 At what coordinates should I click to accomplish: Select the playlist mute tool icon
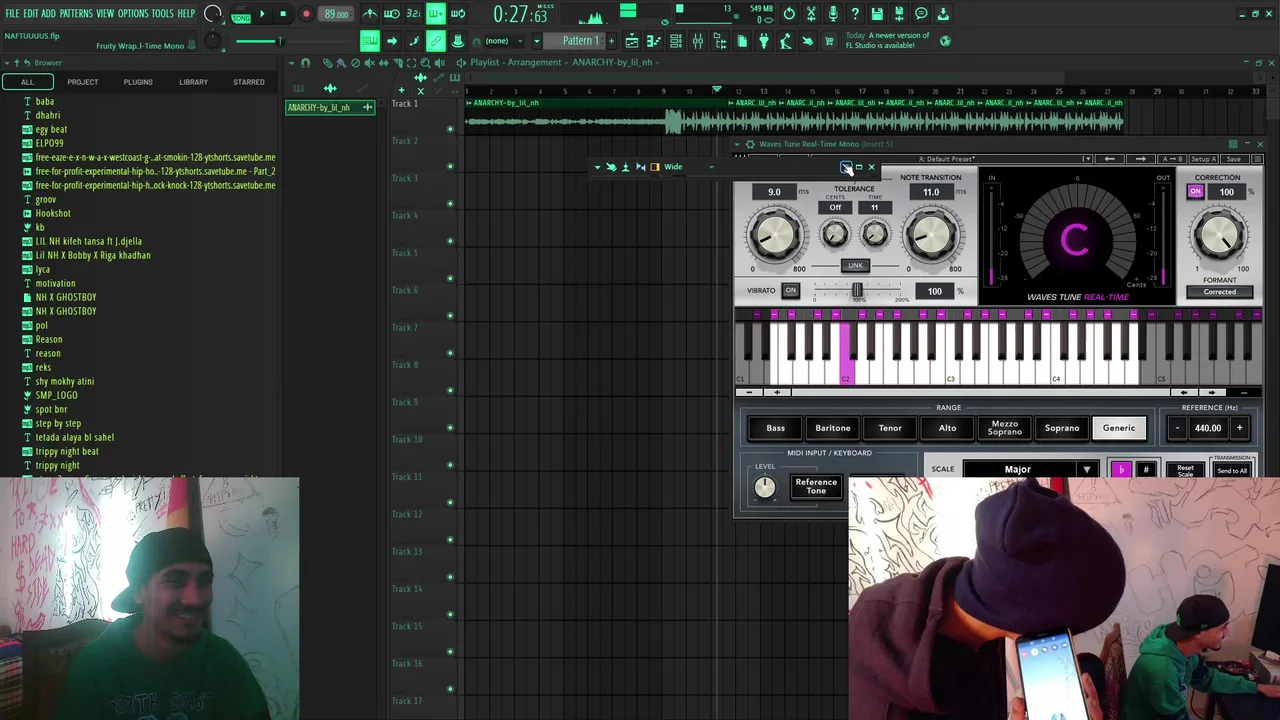pos(369,63)
